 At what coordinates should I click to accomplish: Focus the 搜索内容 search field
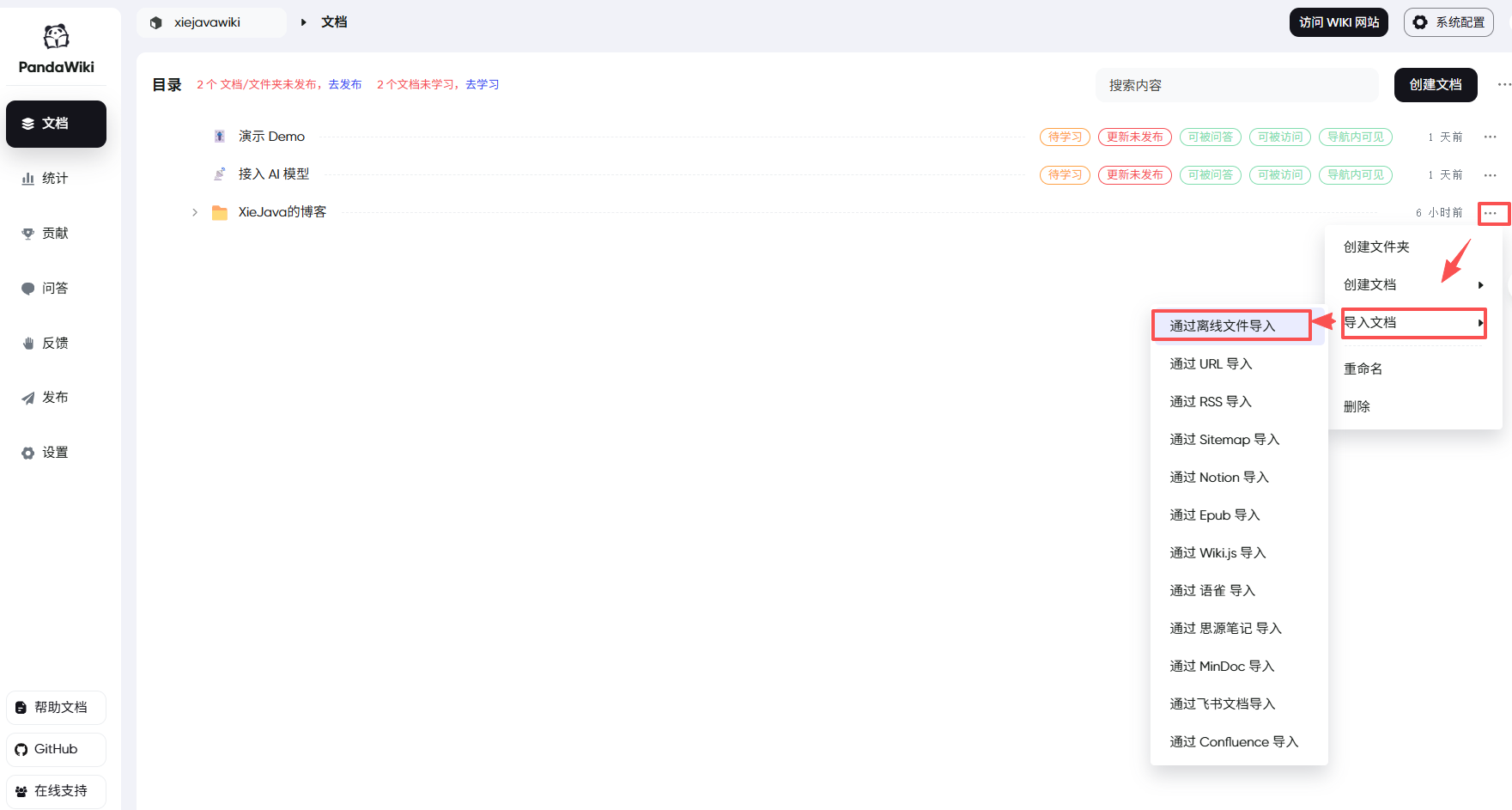tap(1236, 86)
